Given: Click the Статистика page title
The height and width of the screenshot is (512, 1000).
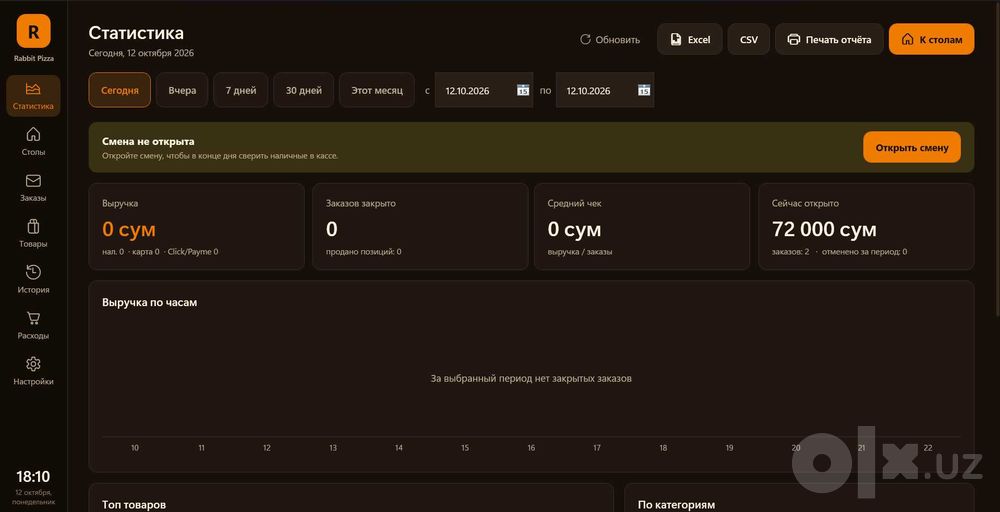Looking at the screenshot, I should [x=136, y=33].
